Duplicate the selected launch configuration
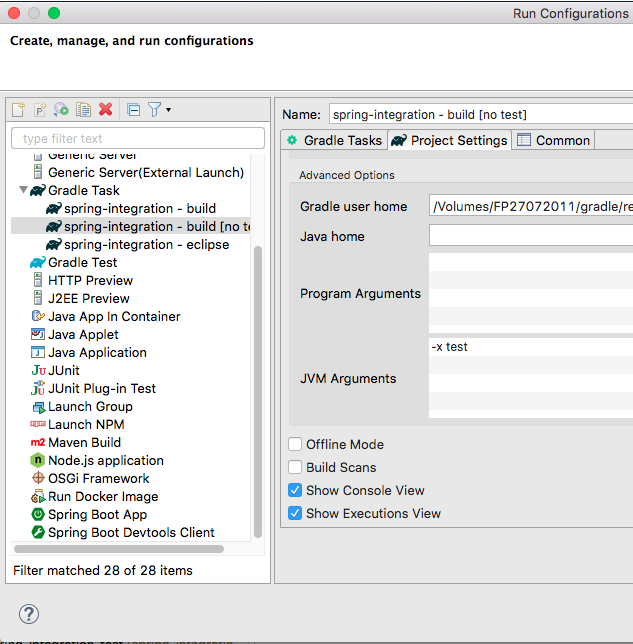Screen dimensions: 633x644 [83, 110]
